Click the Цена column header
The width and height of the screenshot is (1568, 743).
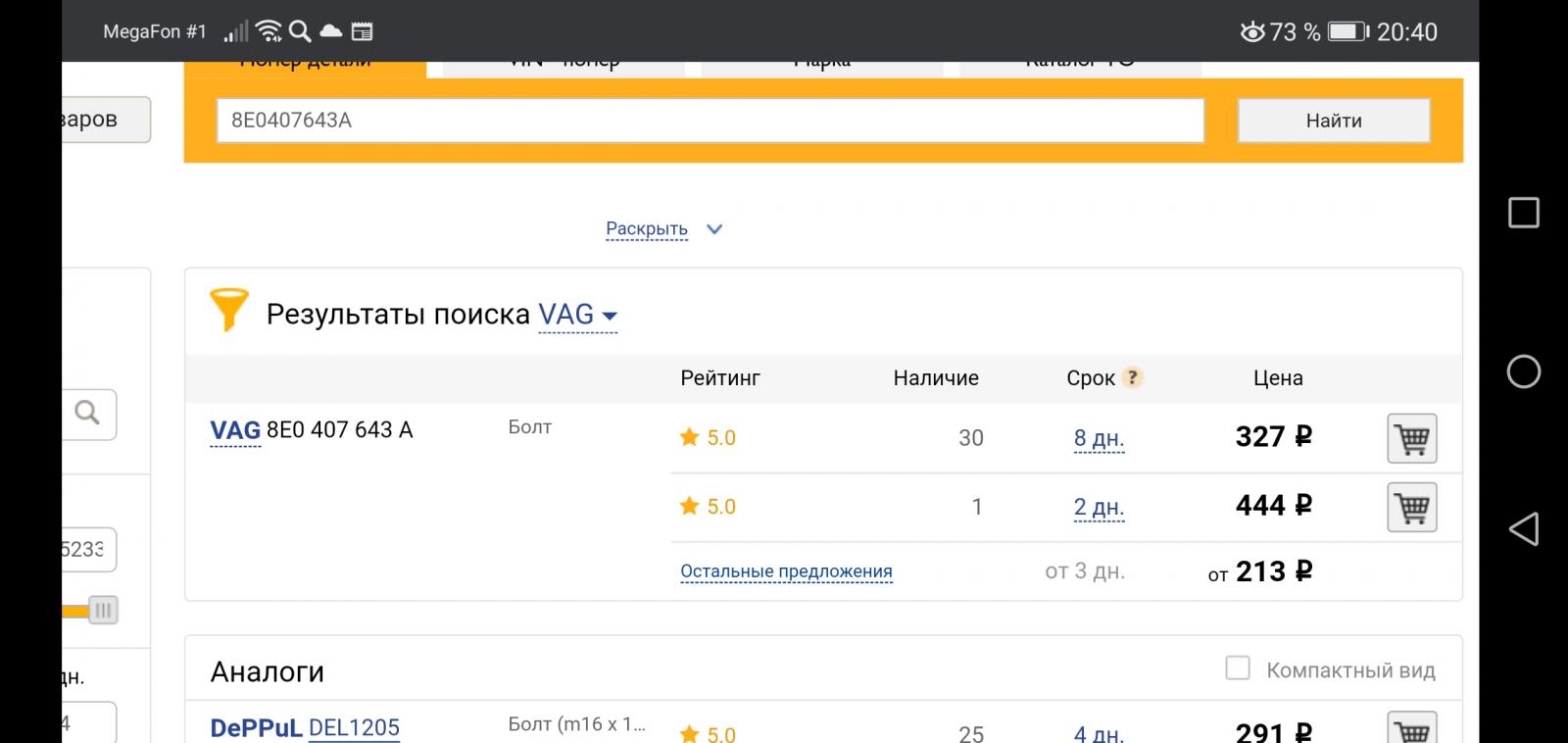[x=1278, y=378]
